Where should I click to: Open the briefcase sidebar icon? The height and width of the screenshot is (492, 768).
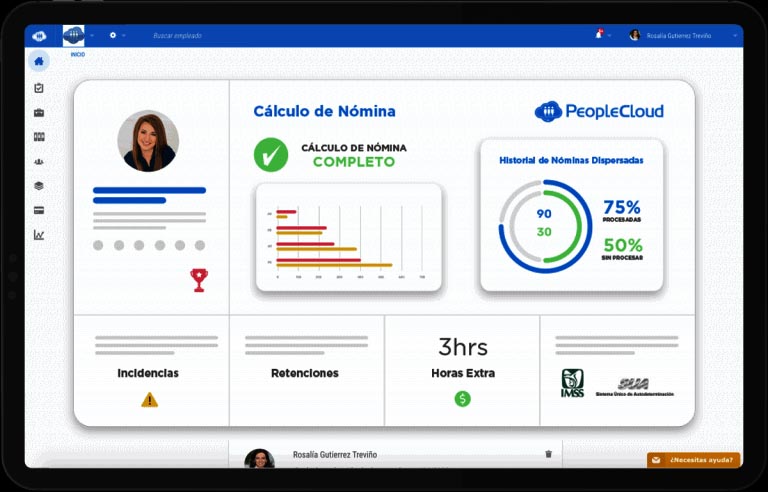click(39, 113)
